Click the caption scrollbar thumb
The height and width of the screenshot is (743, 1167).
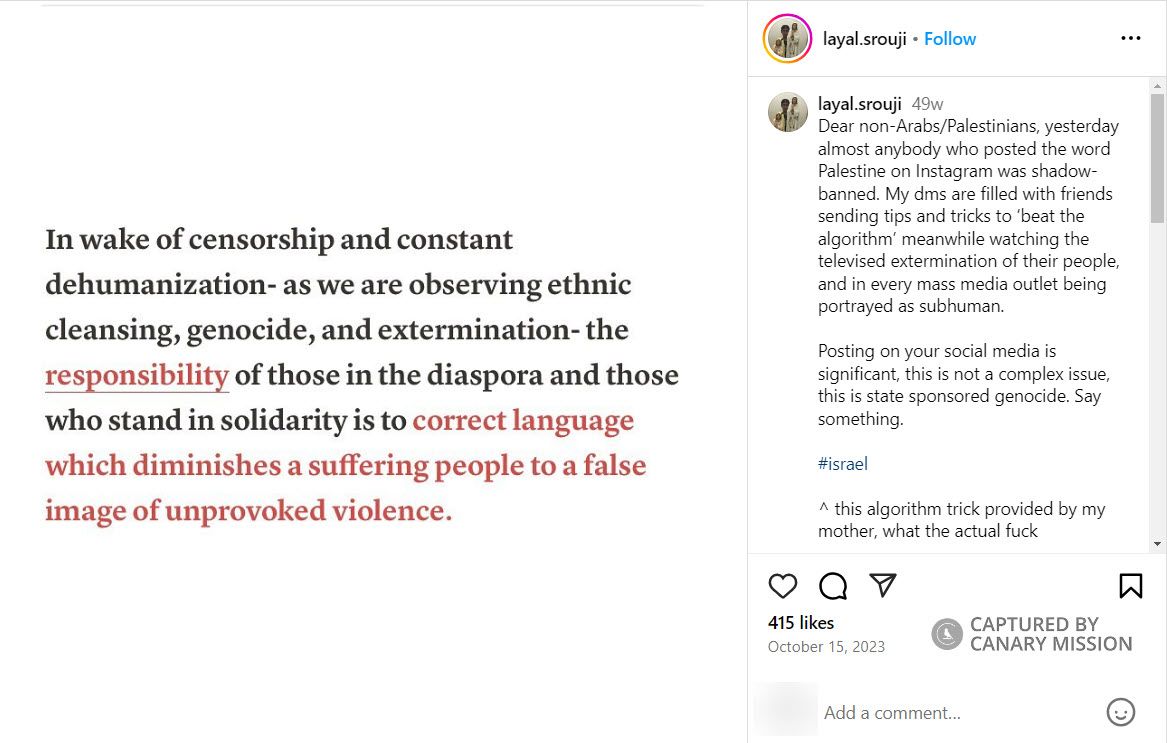pyautogui.click(x=1157, y=158)
